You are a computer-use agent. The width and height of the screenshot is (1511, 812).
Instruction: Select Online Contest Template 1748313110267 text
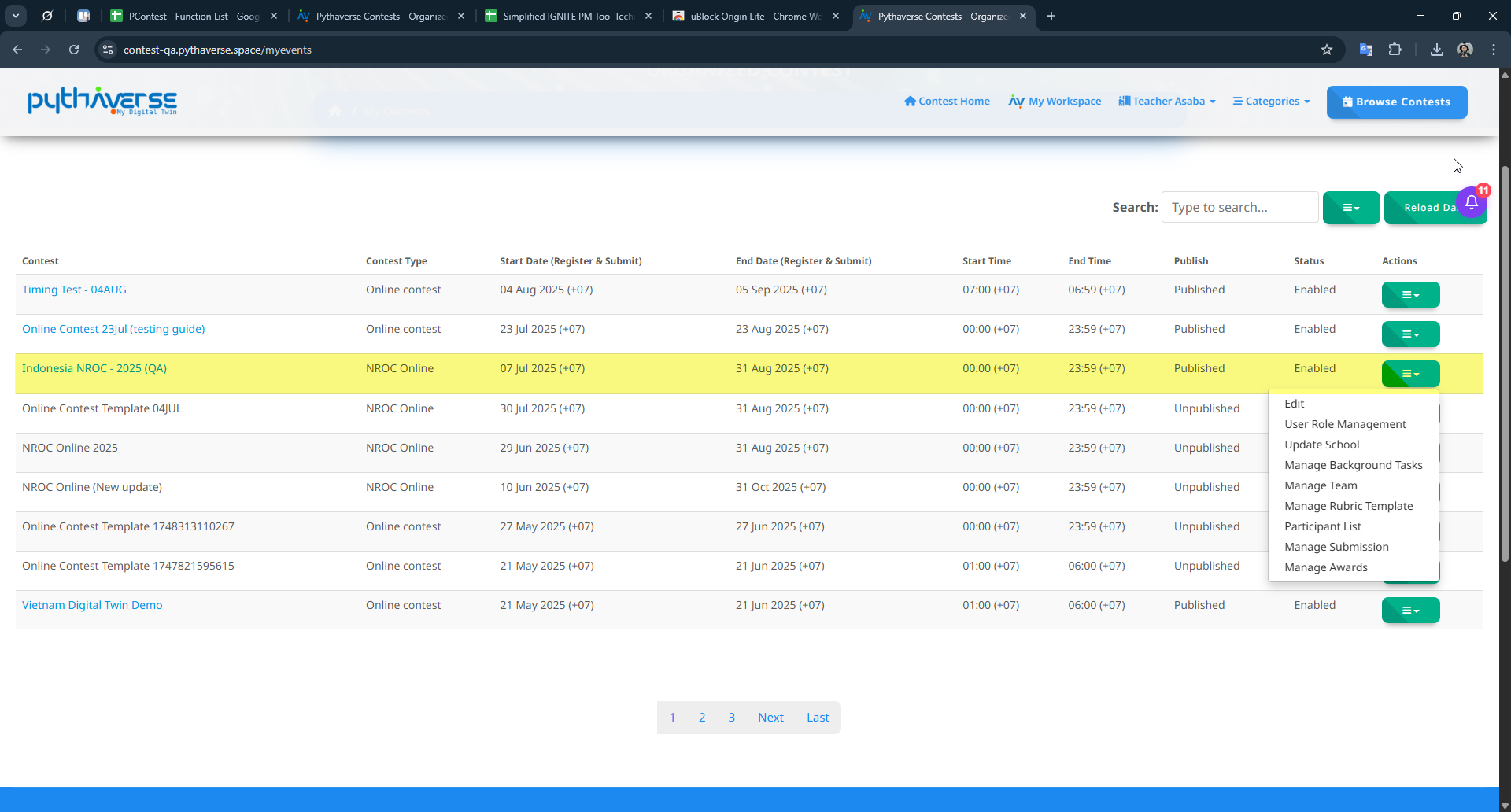(x=128, y=526)
